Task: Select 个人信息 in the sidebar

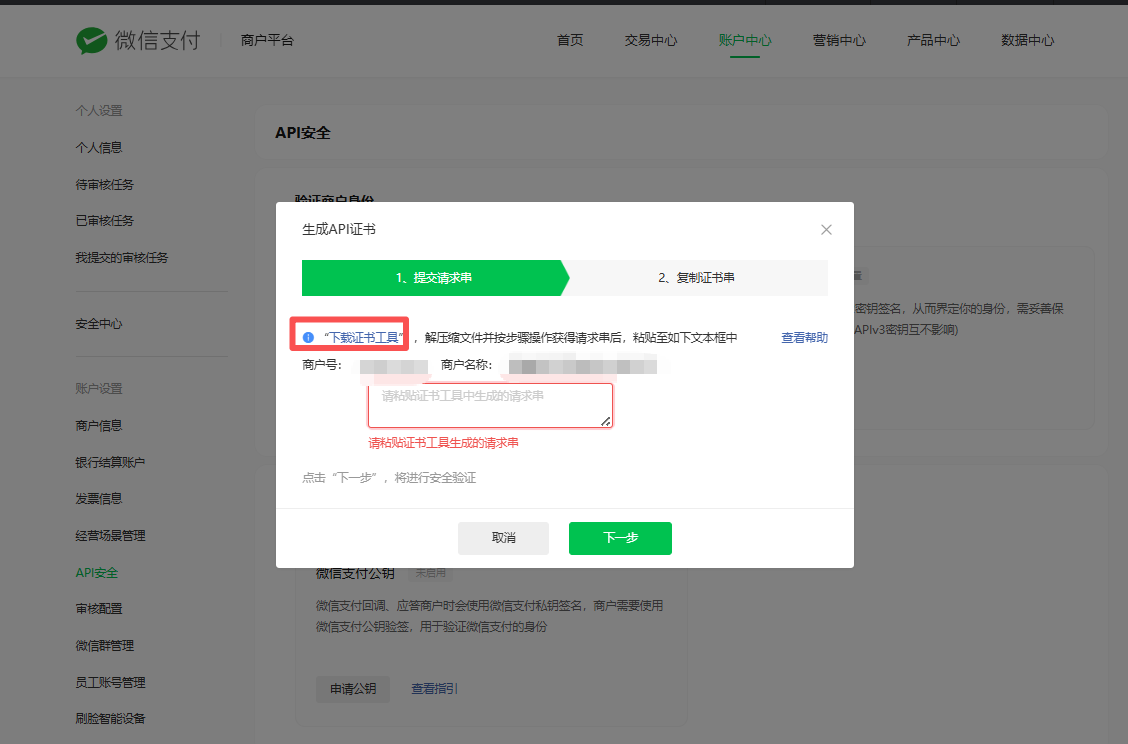Action: point(99,148)
